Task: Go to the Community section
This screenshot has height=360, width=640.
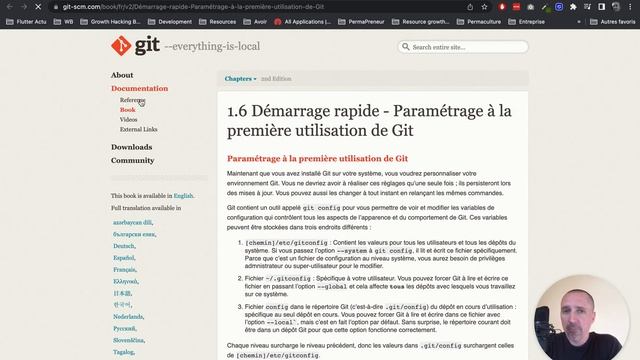Action: click(x=133, y=160)
